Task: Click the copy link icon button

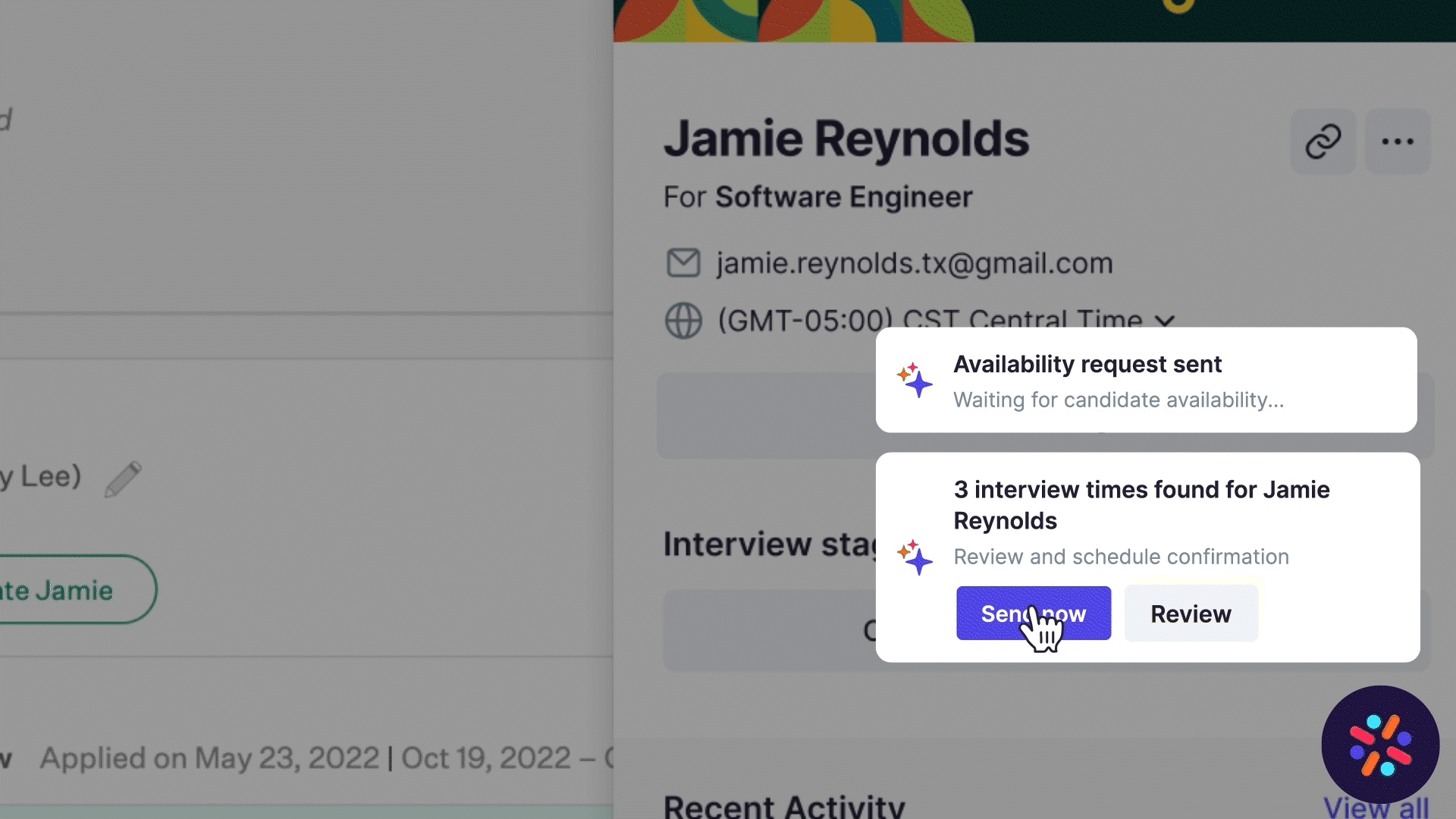Action: tap(1323, 141)
